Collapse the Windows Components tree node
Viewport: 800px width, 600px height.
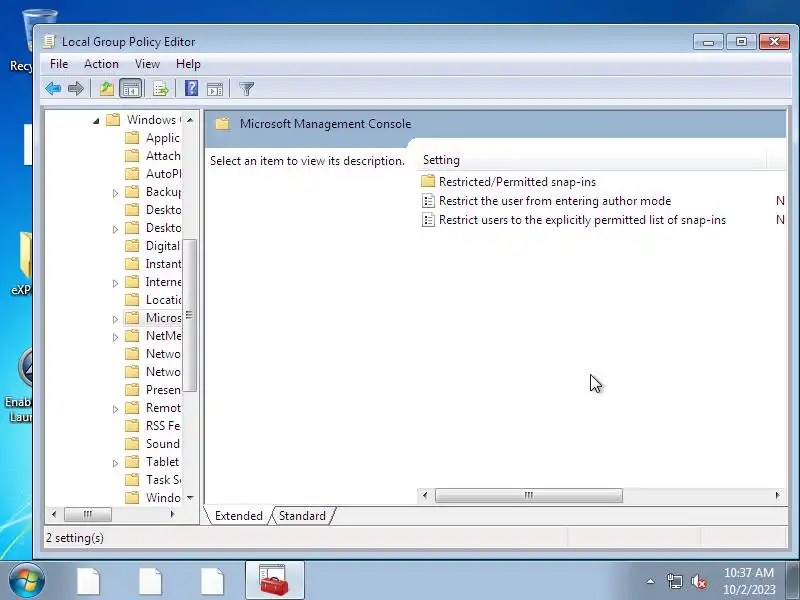(x=96, y=121)
